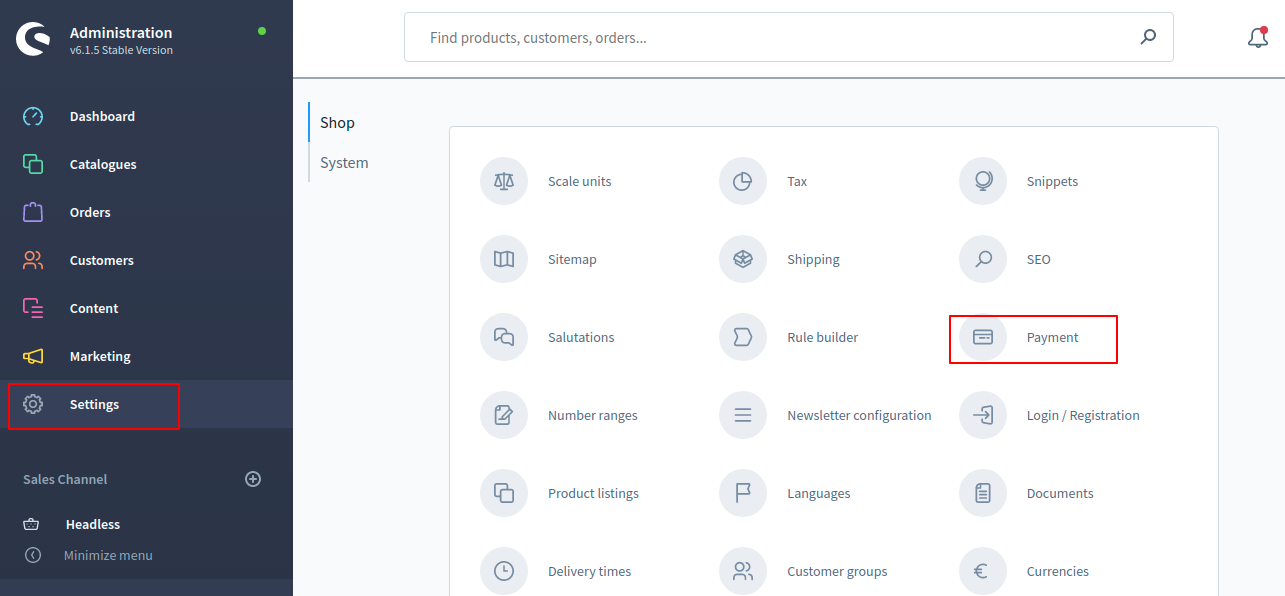
Task: Click the Scale units balance icon
Action: pyautogui.click(x=504, y=182)
